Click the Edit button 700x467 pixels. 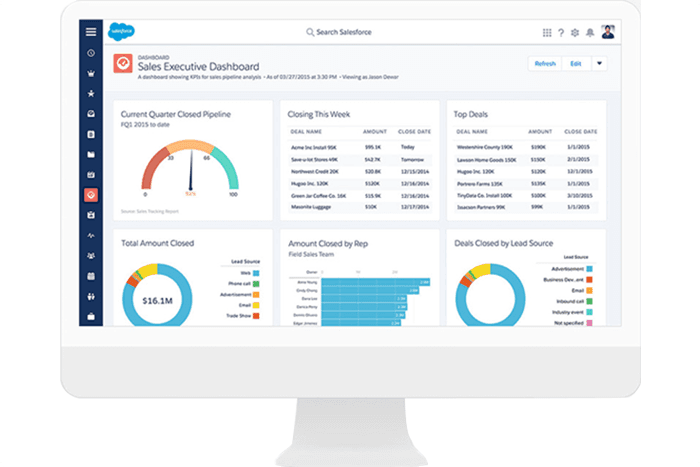[576, 63]
